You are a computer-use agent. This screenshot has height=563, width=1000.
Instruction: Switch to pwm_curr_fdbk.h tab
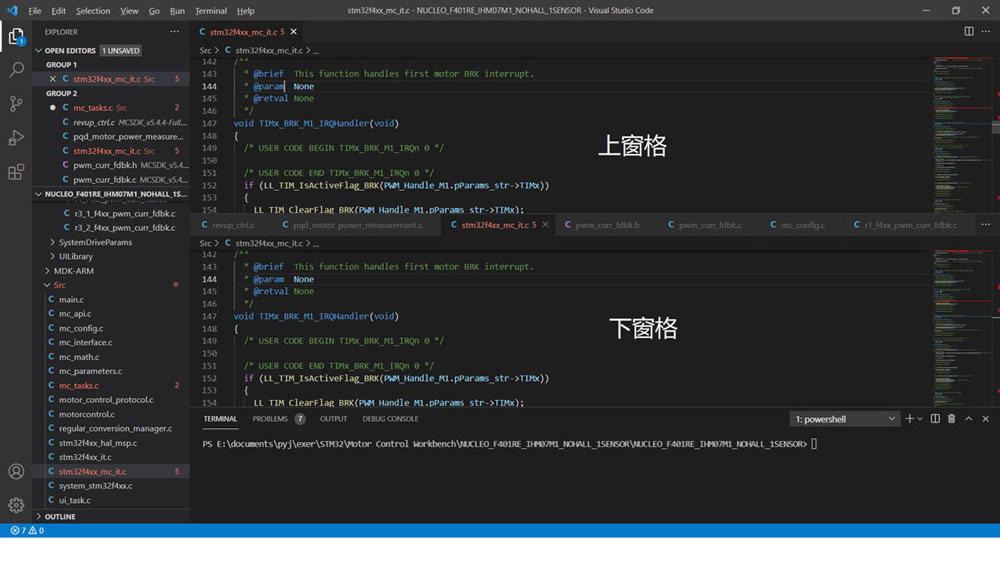607,224
